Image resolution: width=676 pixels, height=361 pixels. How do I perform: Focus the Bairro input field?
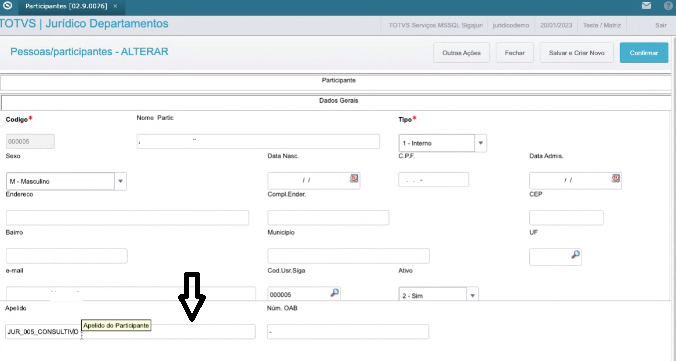pos(67,256)
